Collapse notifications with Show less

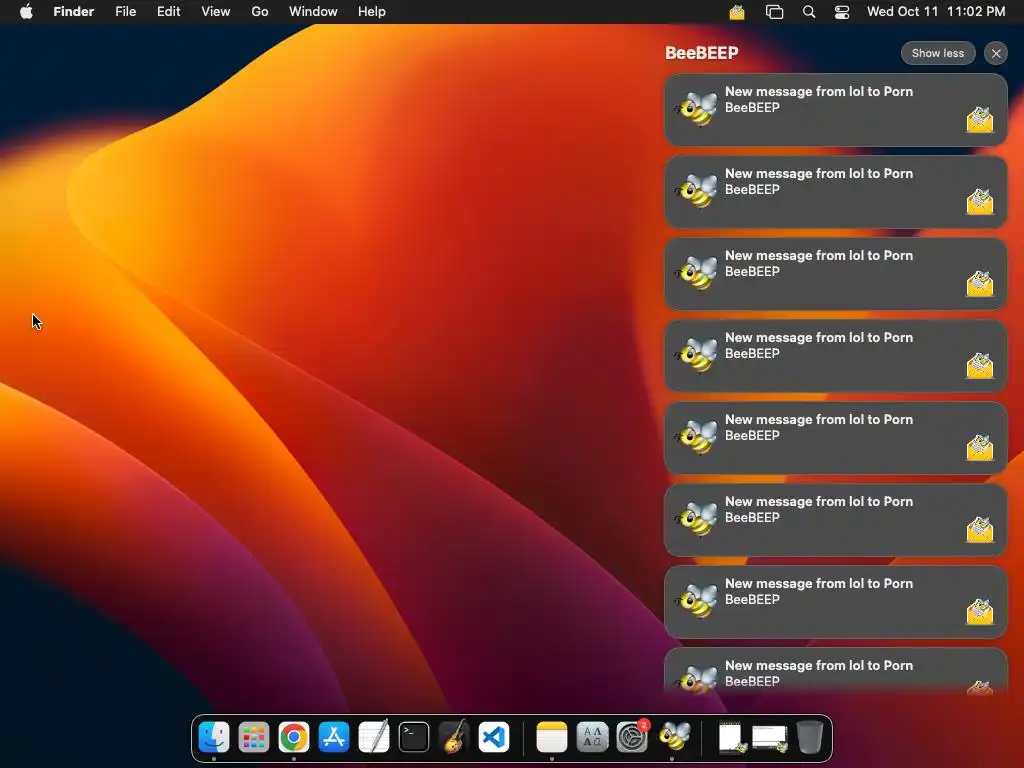[938, 54]
